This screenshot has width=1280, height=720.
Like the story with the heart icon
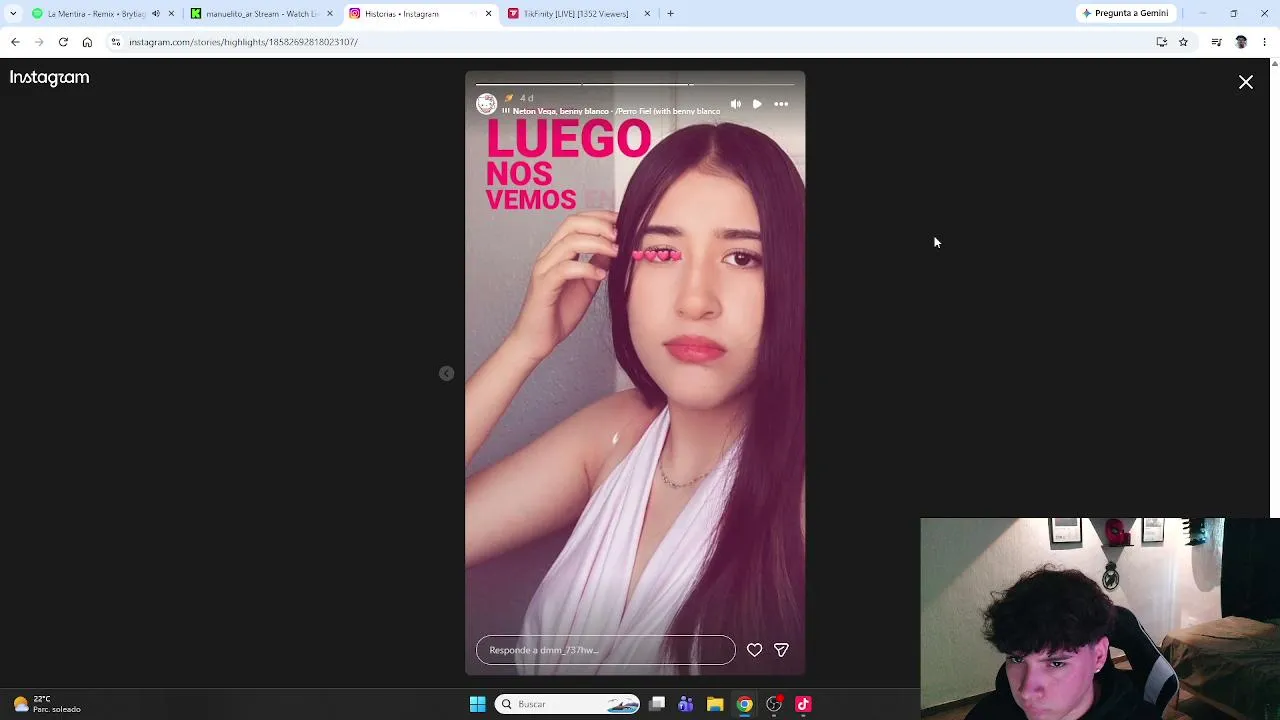(755, 650)
